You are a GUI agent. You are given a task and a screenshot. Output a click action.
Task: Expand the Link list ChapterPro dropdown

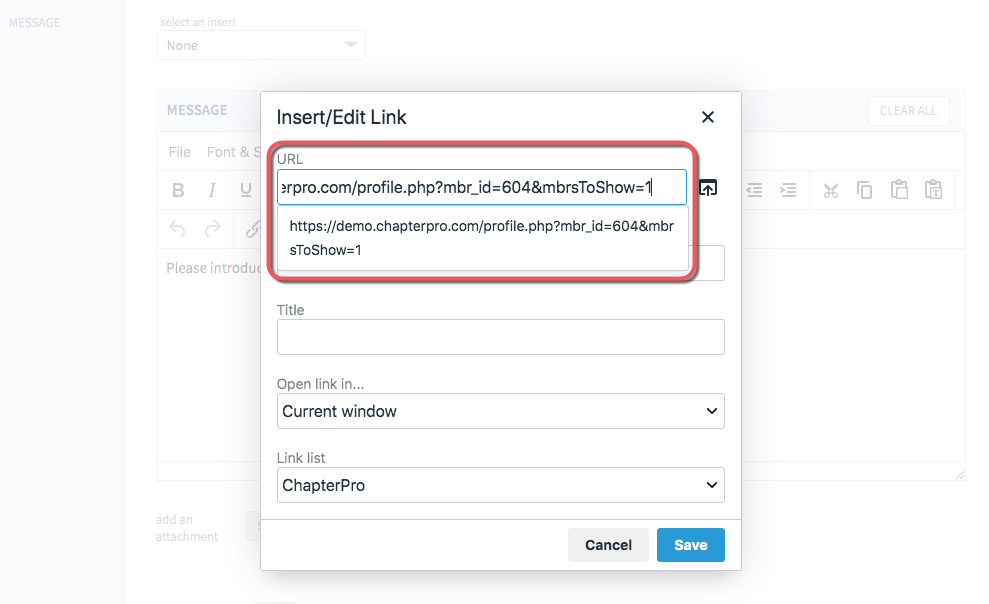click(501, 485)
